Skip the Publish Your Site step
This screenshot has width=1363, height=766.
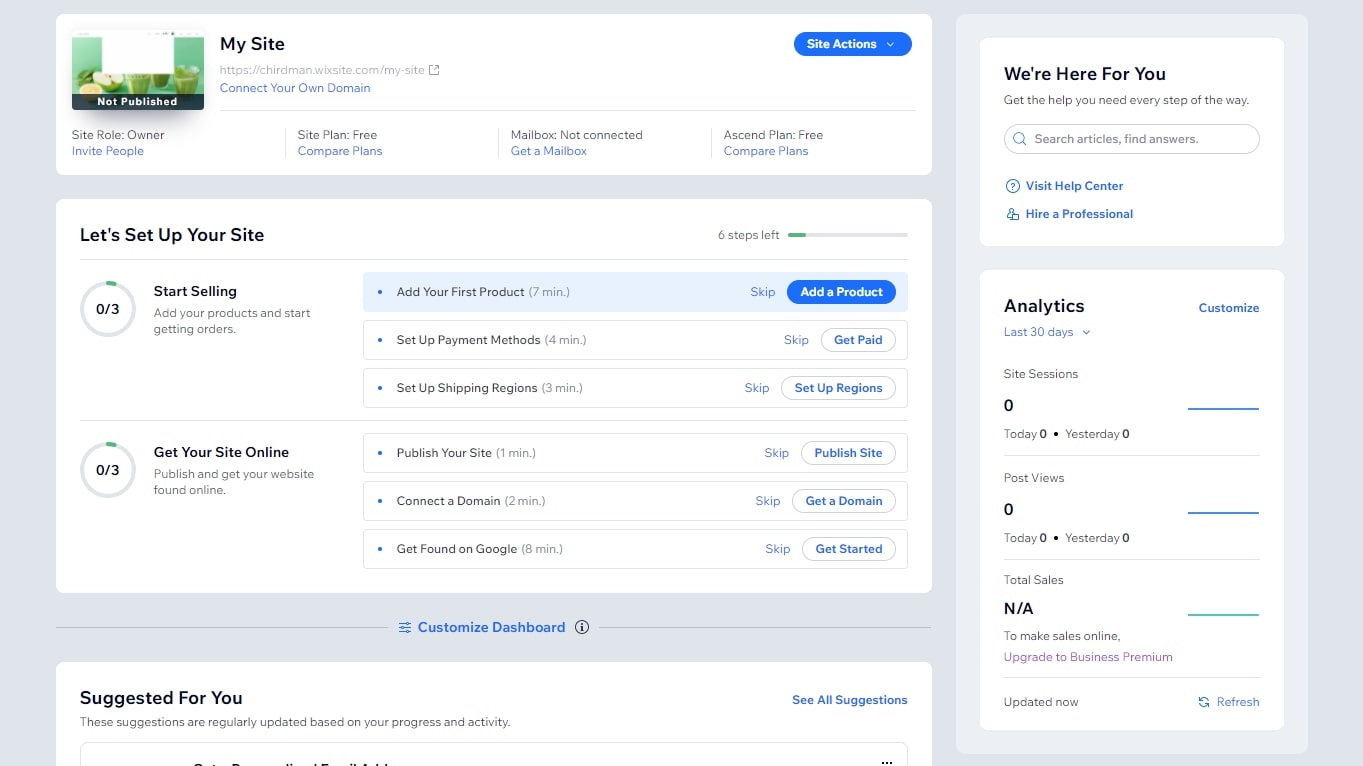click(777, 453)
